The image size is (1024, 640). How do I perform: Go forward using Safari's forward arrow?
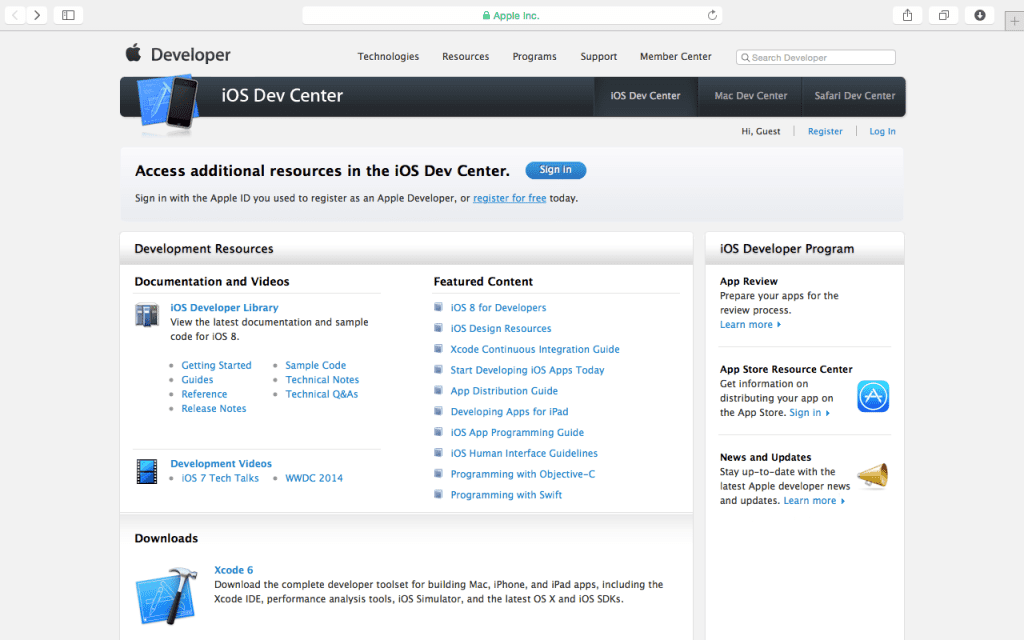coord(37,15)
